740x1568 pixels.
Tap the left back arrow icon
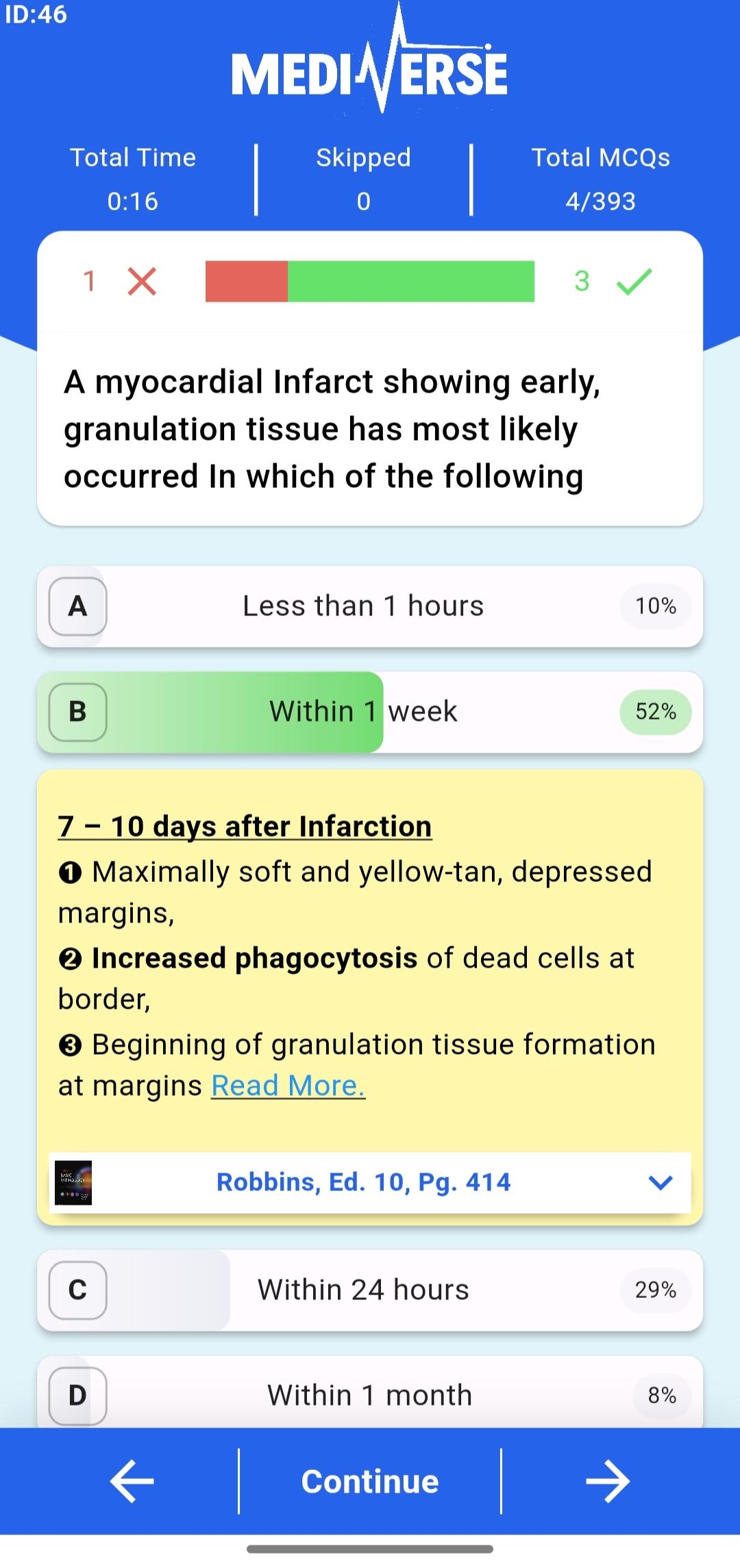132,1481
